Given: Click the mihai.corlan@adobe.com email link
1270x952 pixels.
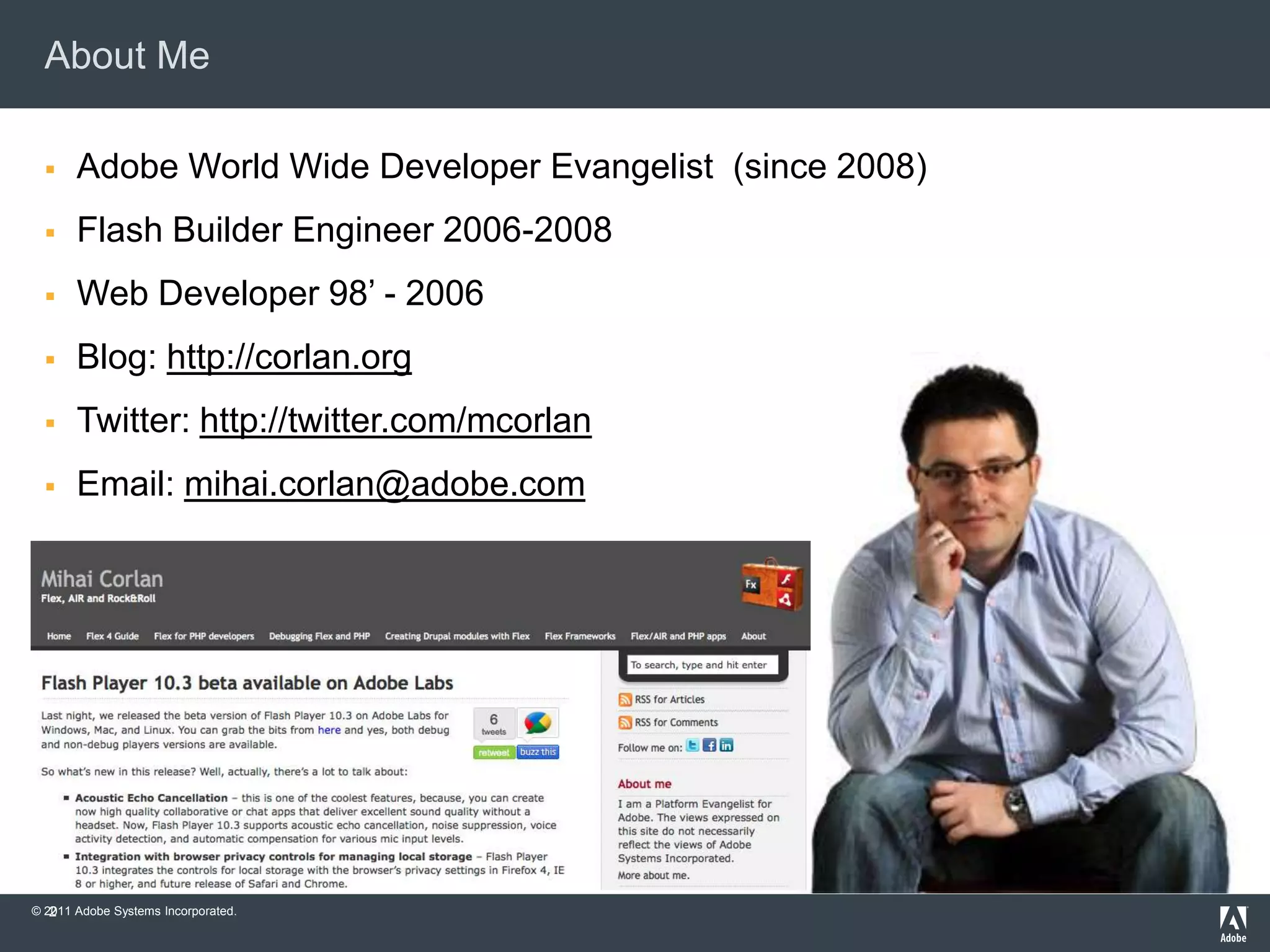Looking at the screenshot, I should coord(384,484).
